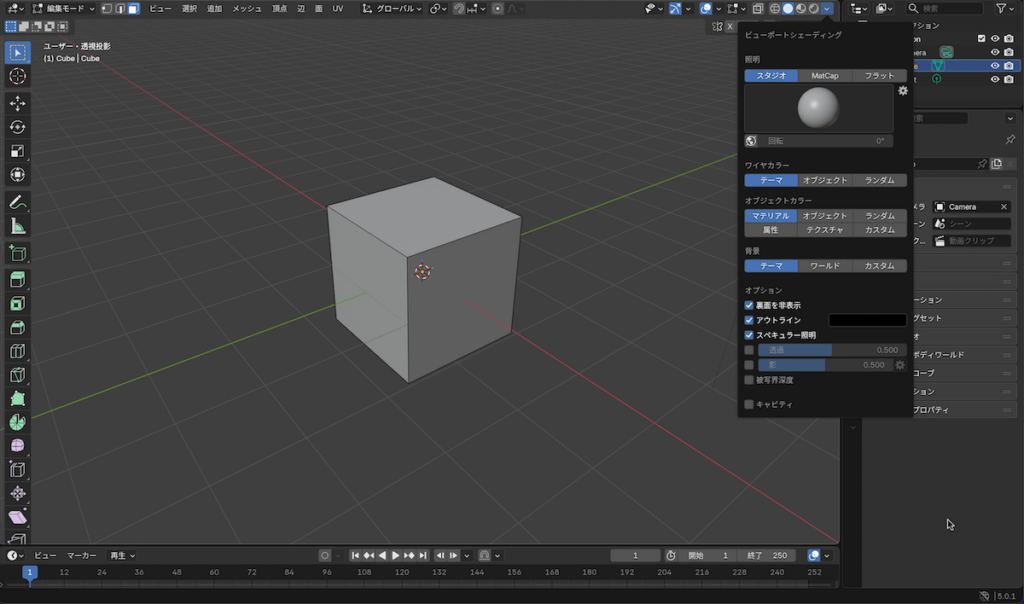Enable the キャビティ checkbox

[x=749, y=404]
